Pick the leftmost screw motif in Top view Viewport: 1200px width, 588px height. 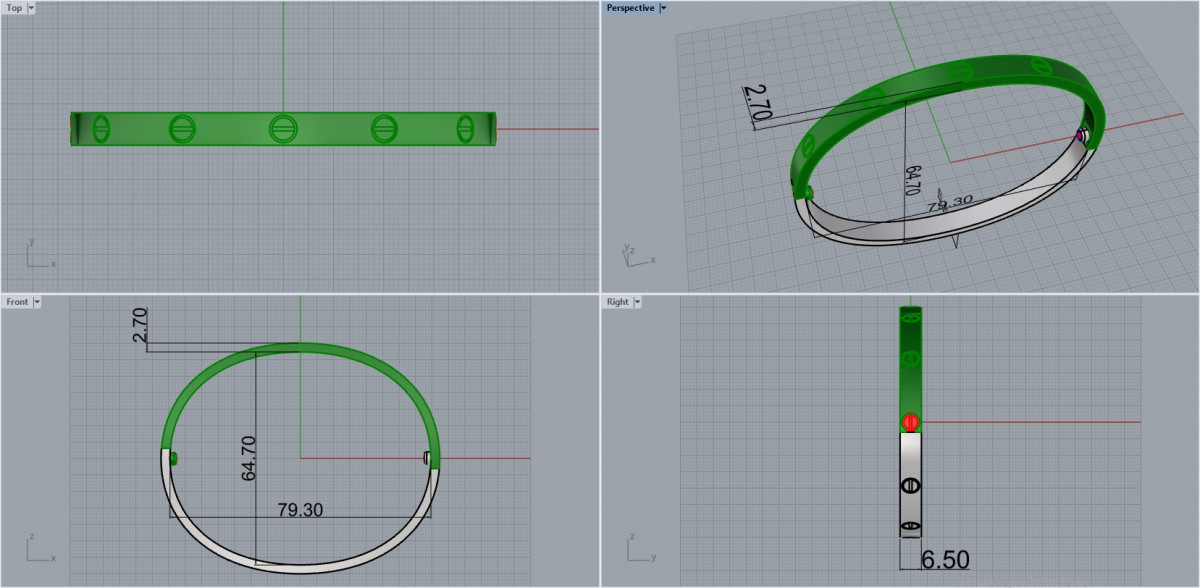[x=101, y=129]
